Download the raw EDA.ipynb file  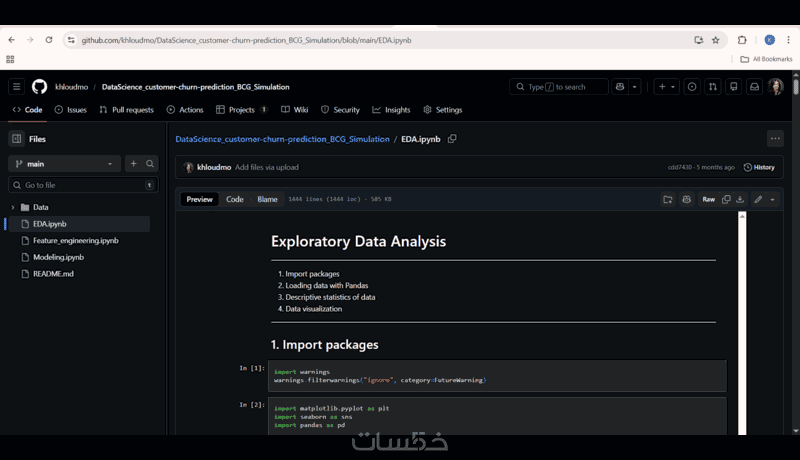pos(740,199)
